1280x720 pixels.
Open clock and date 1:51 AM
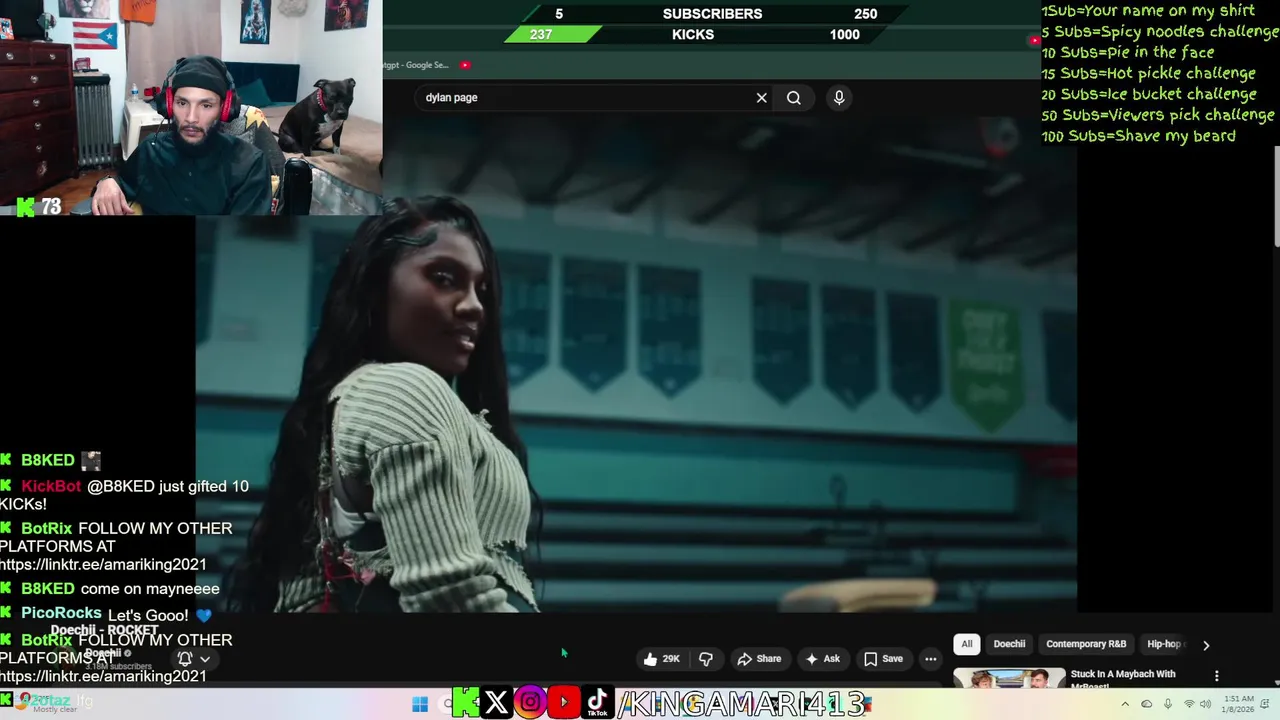[x=1239, y=704]
